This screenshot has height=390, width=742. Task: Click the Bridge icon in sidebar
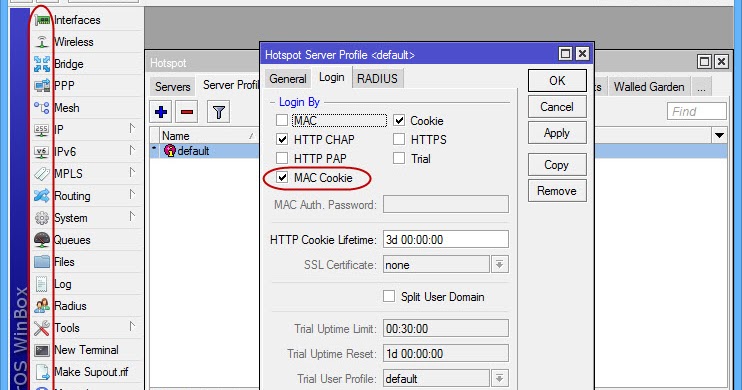coord(42,64)
